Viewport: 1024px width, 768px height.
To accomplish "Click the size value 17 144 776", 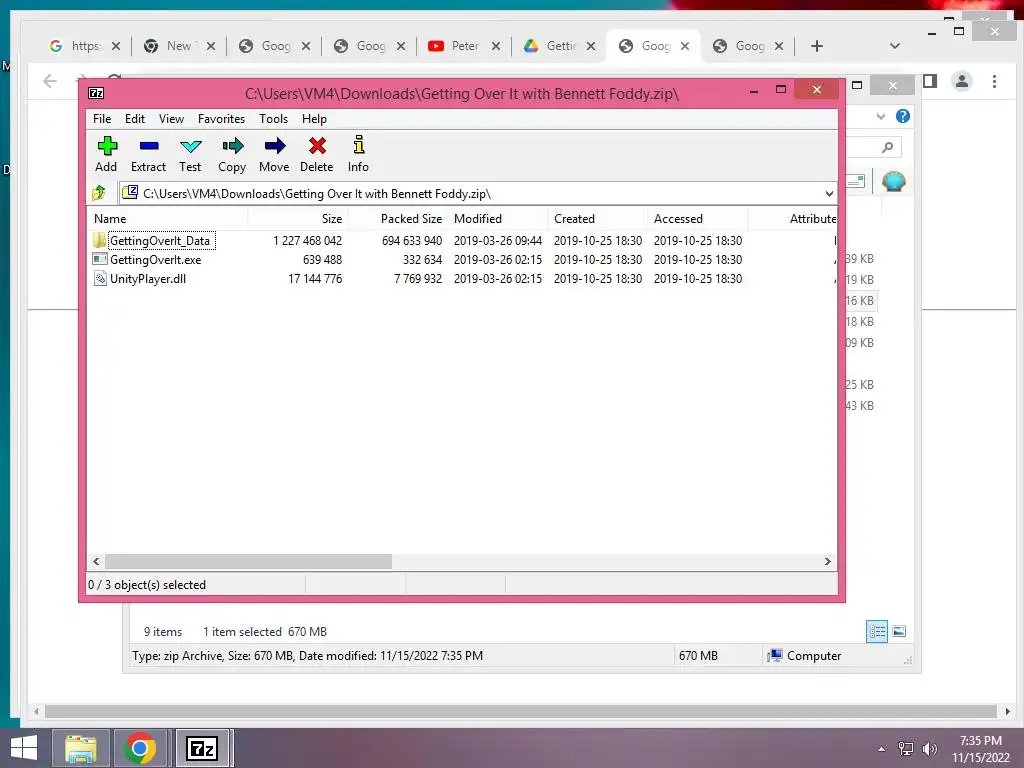I will point(315,279).
